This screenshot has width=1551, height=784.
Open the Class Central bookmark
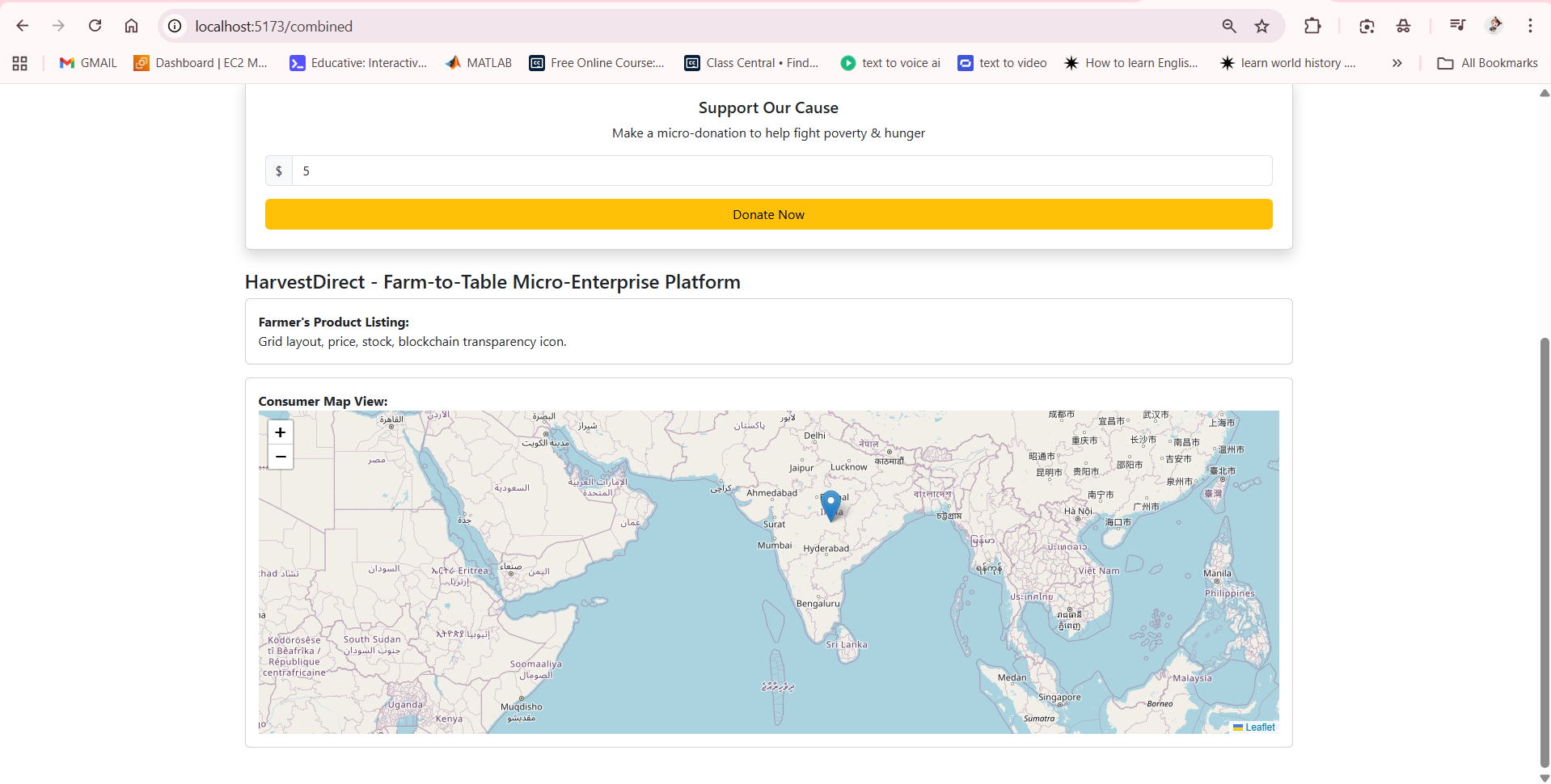751,63
